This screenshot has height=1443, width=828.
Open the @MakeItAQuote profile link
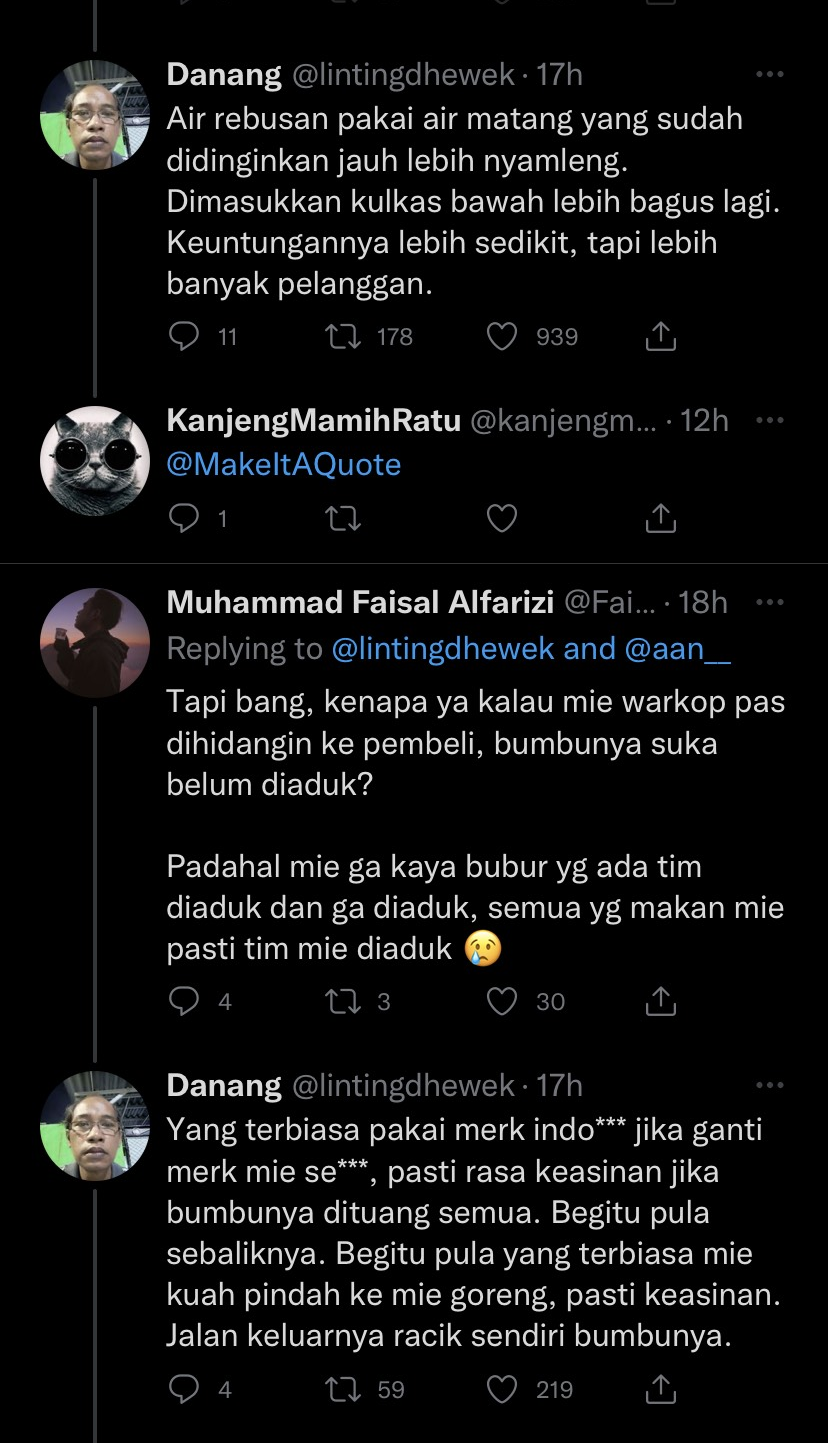(283, 464)
